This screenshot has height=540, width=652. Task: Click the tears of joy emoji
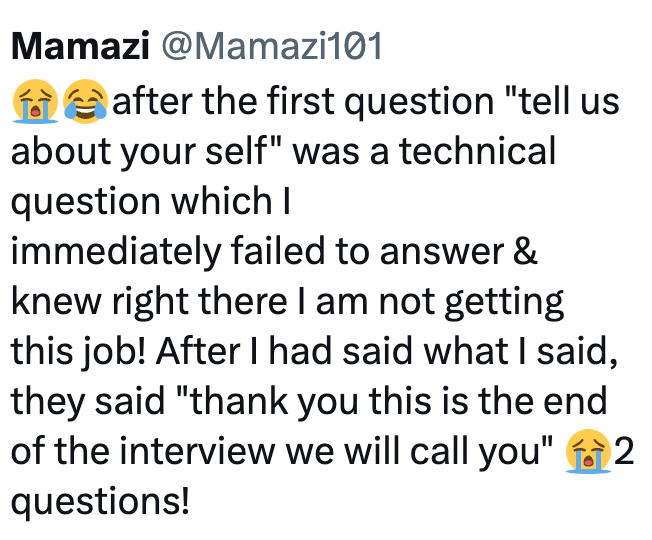(x=86, y=101)
